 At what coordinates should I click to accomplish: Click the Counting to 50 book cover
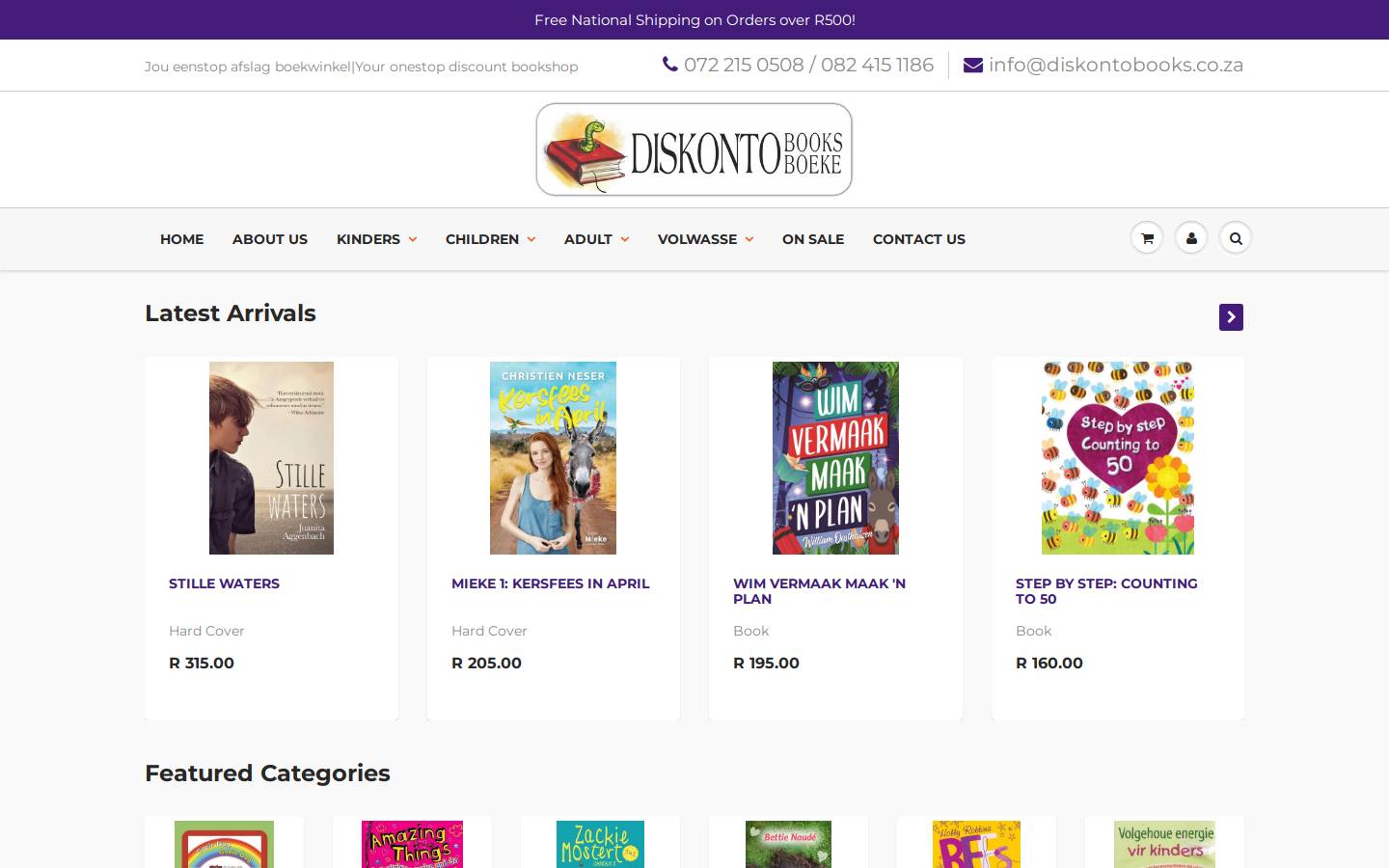tap(1118, 458)
